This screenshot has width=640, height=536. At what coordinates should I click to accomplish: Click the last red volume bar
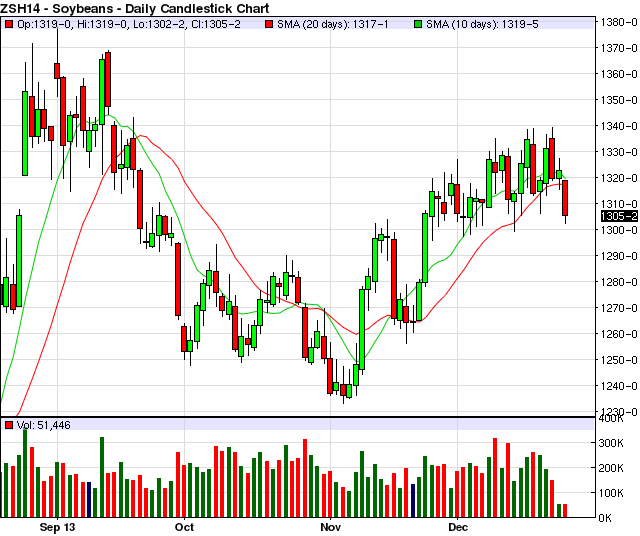click(x=565, y=511)
